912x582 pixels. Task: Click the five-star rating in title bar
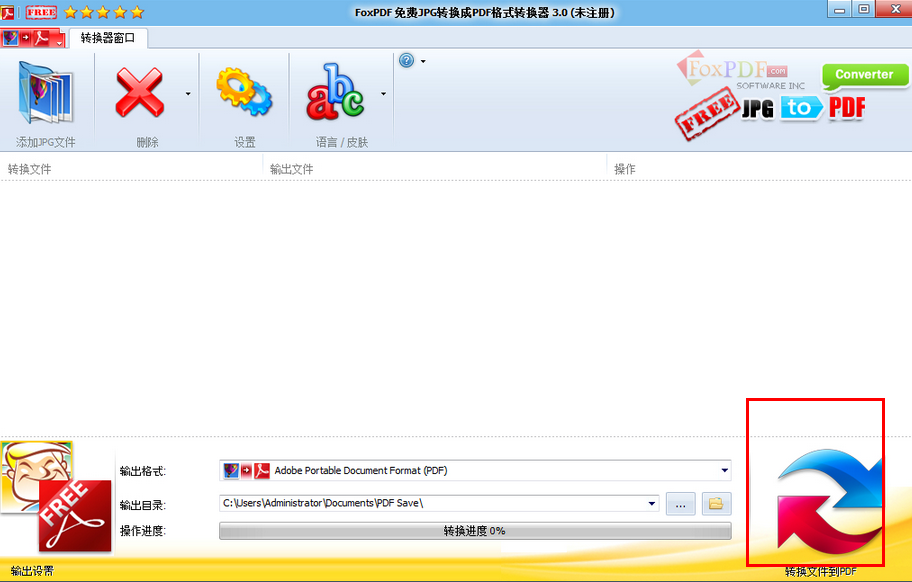click(104, 12)
